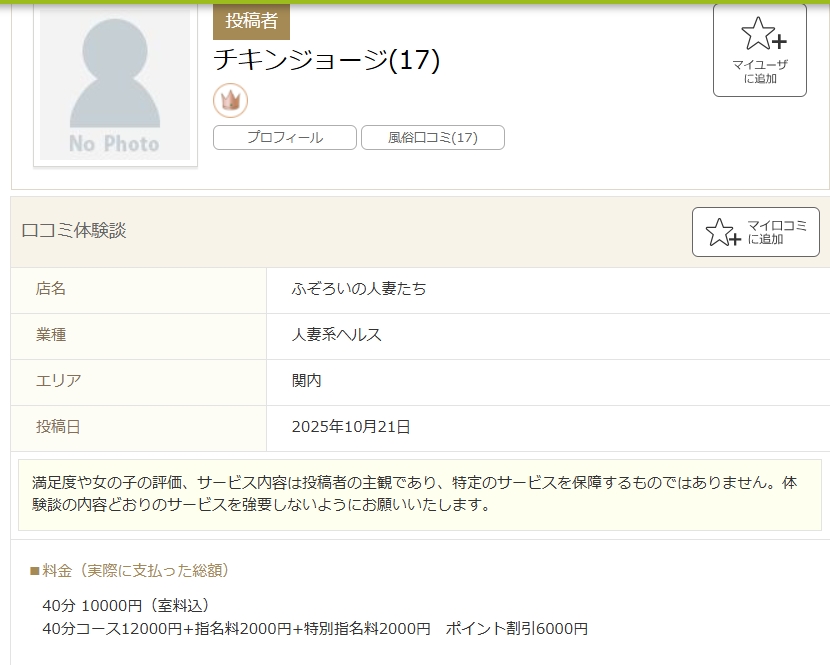Viewport: 830px width, 665px height.
Task: Click the crown rank icon under the username
Action: point(230,101)
